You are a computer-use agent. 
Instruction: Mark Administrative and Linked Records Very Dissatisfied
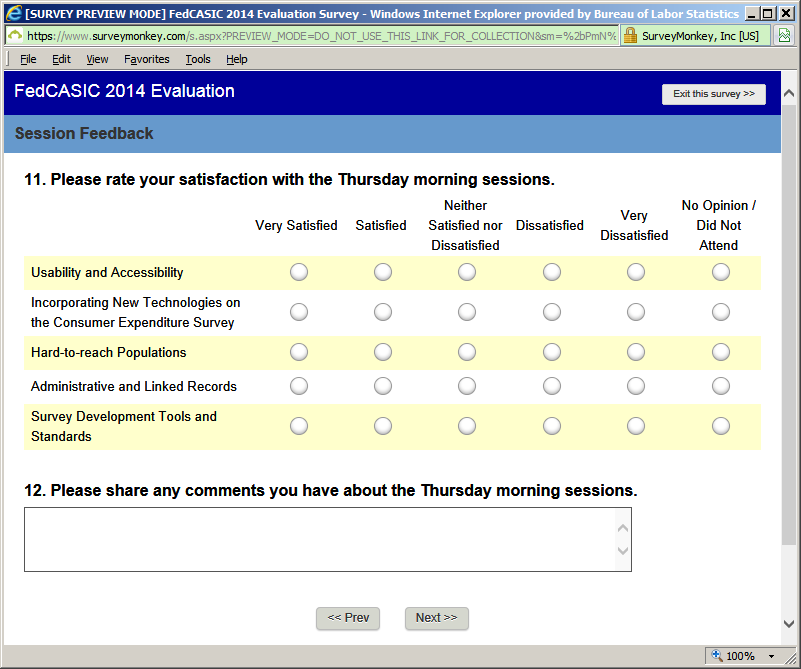[635, 386]
